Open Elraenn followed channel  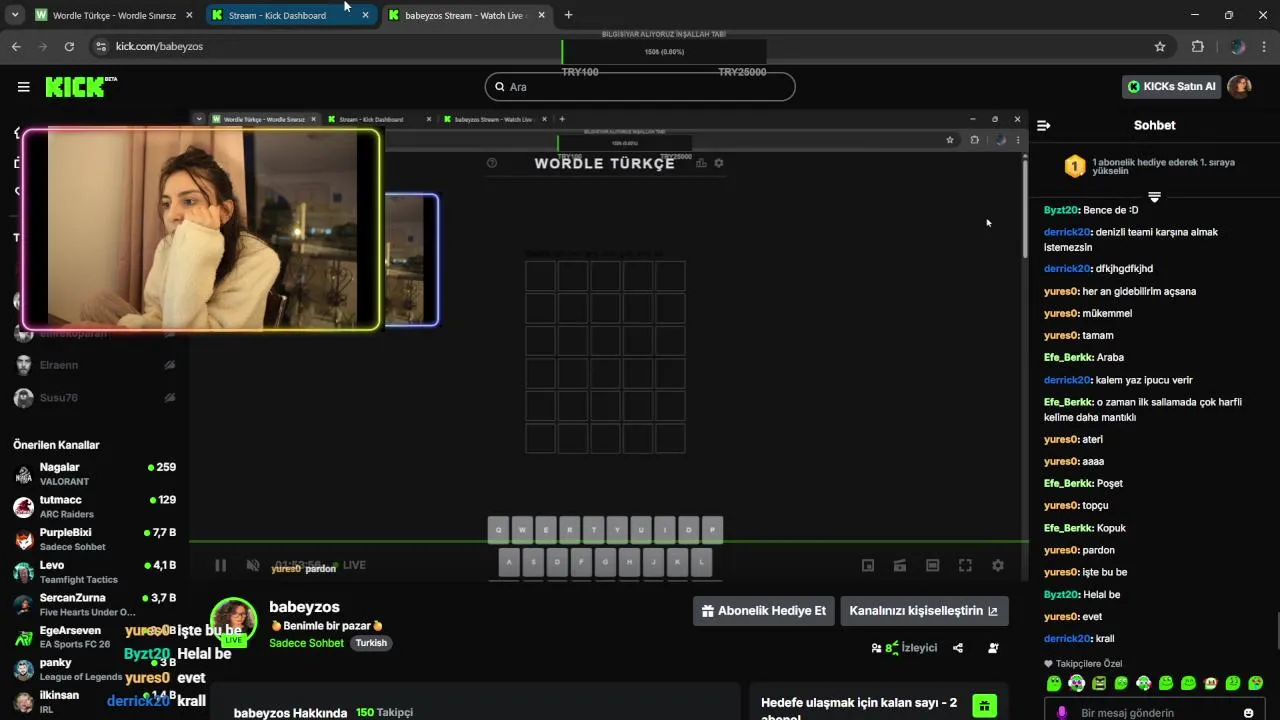[95, 365]
